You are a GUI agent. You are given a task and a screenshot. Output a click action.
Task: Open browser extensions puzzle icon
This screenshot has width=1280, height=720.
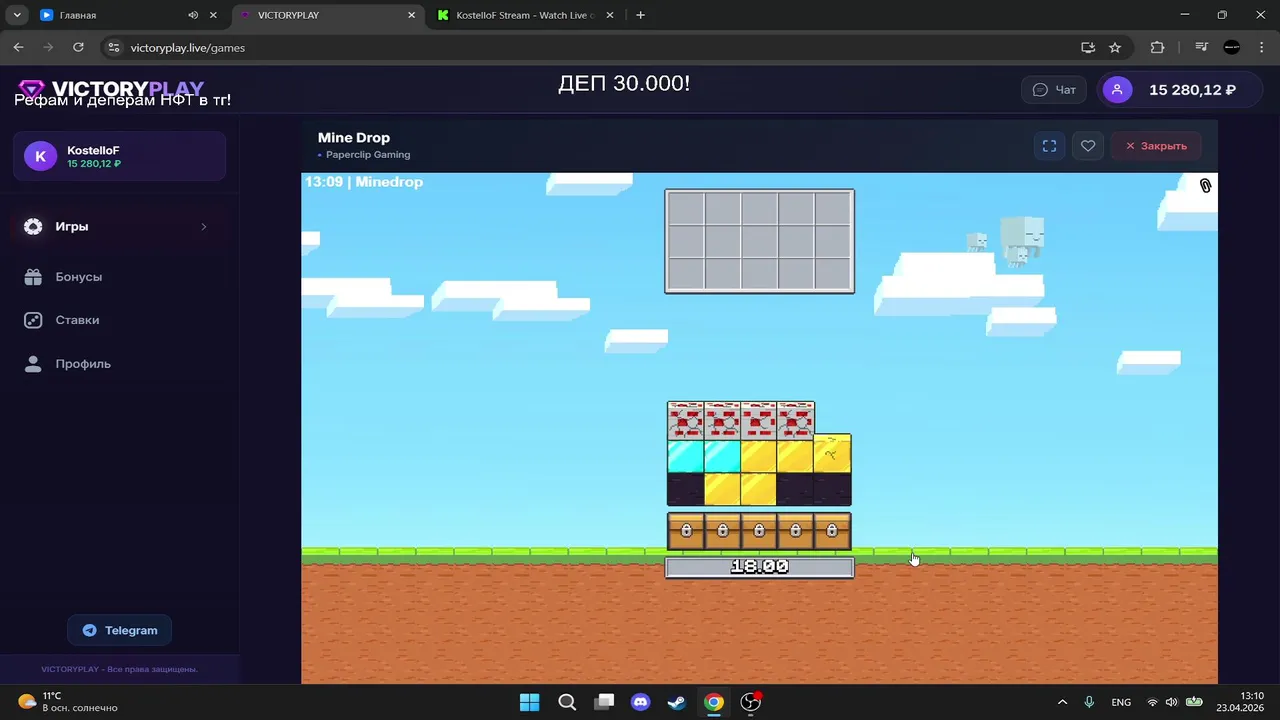[1158, 47]
